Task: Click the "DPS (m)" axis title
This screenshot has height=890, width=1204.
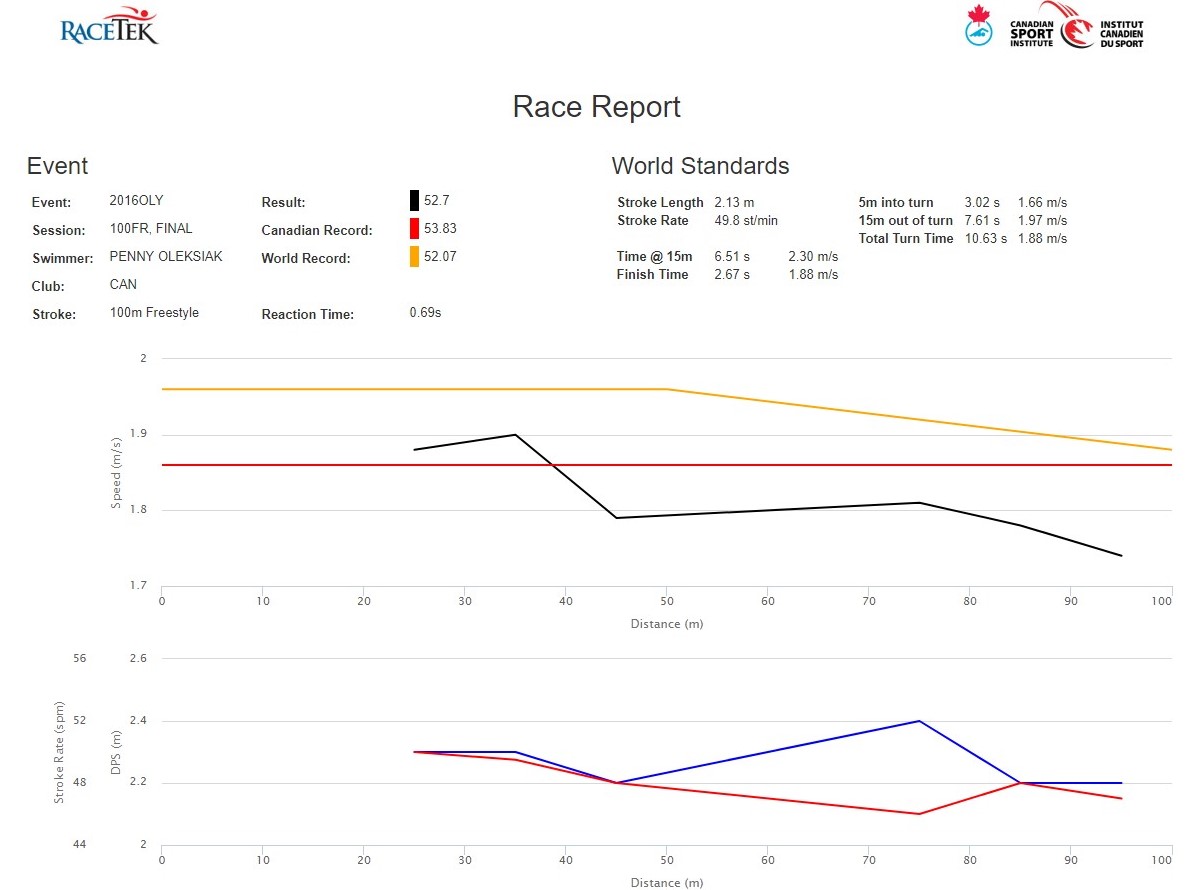Action: click(x=117, y=752)
